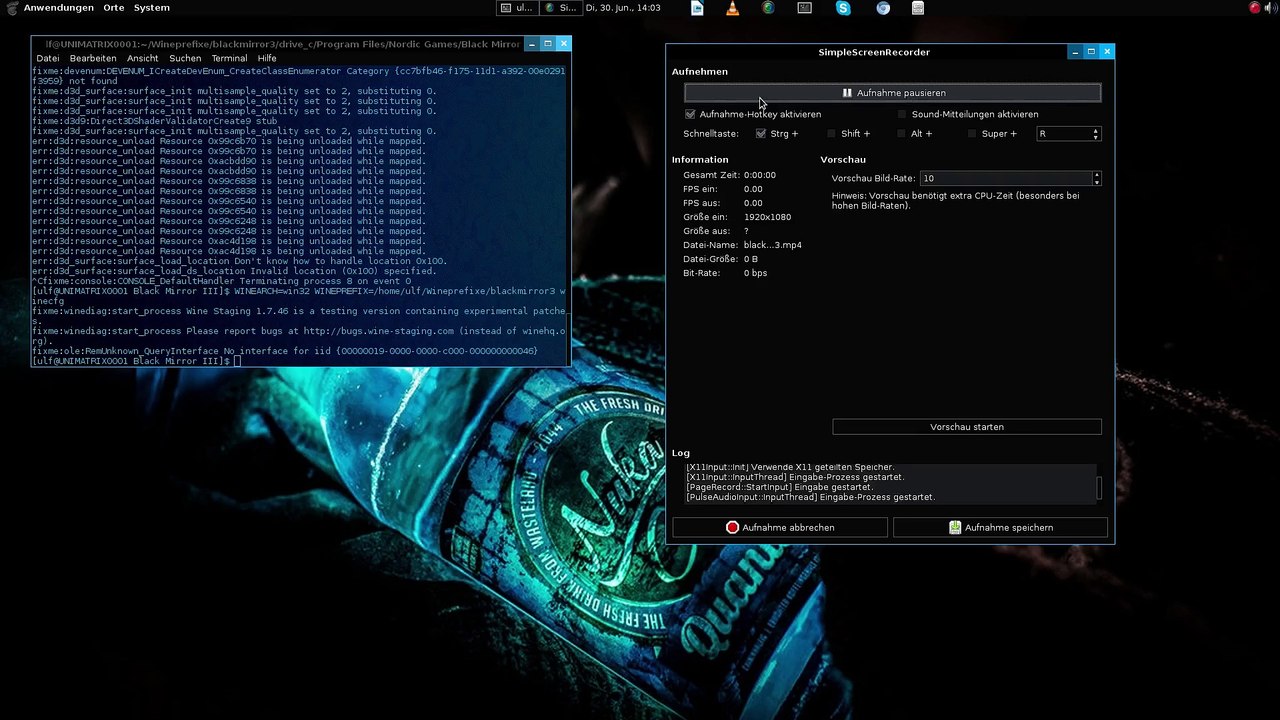
Task: Click the SimpleScreenRecorder window title bar
Action: click(x=873, y=52)
